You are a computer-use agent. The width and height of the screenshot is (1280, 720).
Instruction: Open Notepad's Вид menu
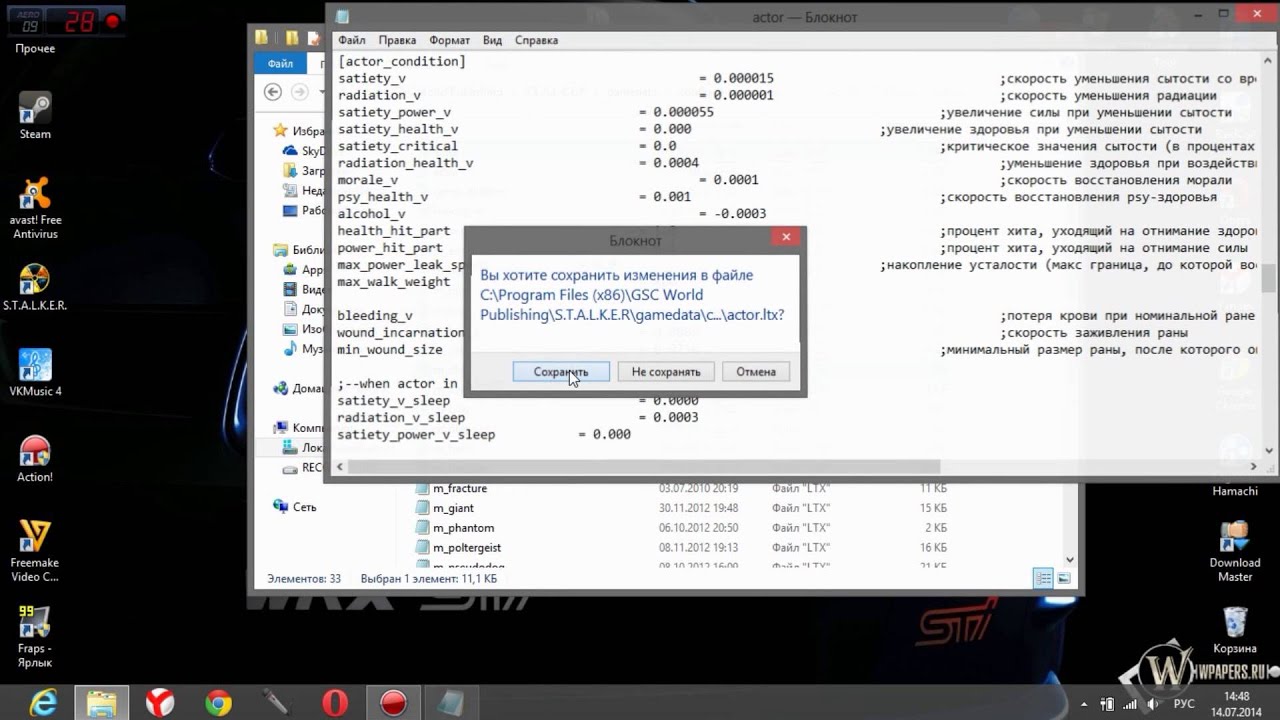click(492, 40)
